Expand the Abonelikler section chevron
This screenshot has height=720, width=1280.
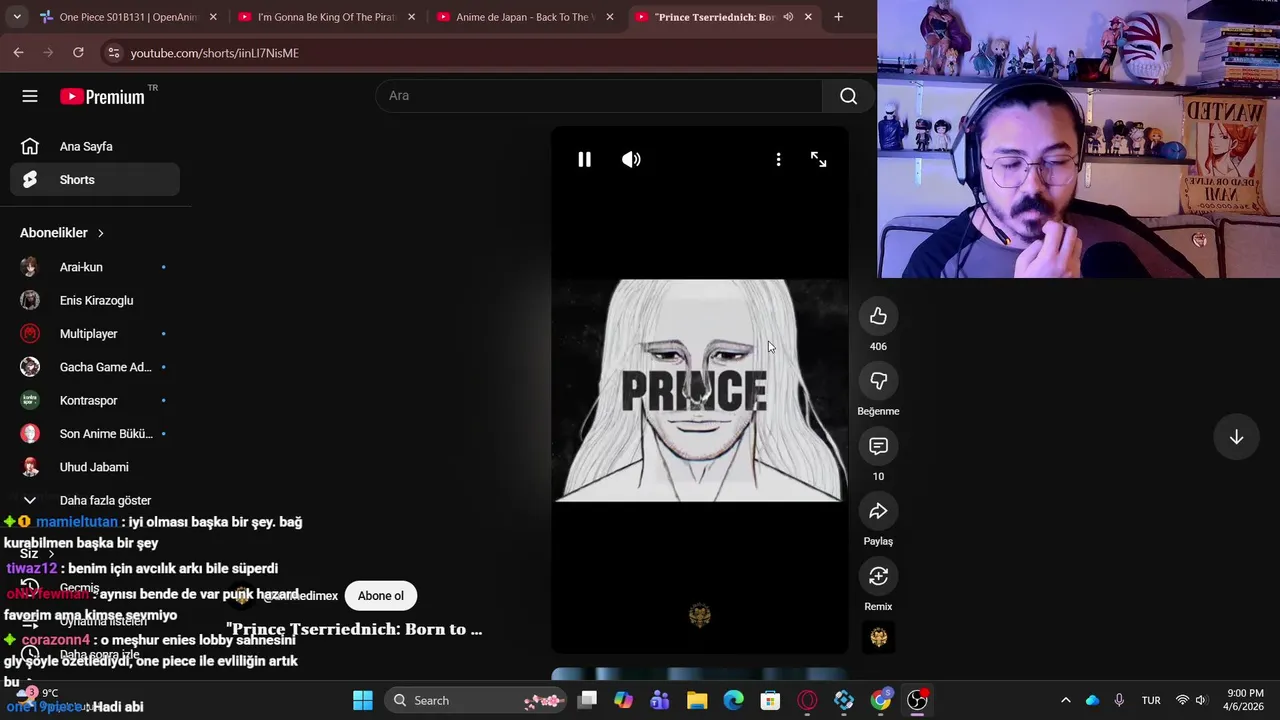pos(100,233)
